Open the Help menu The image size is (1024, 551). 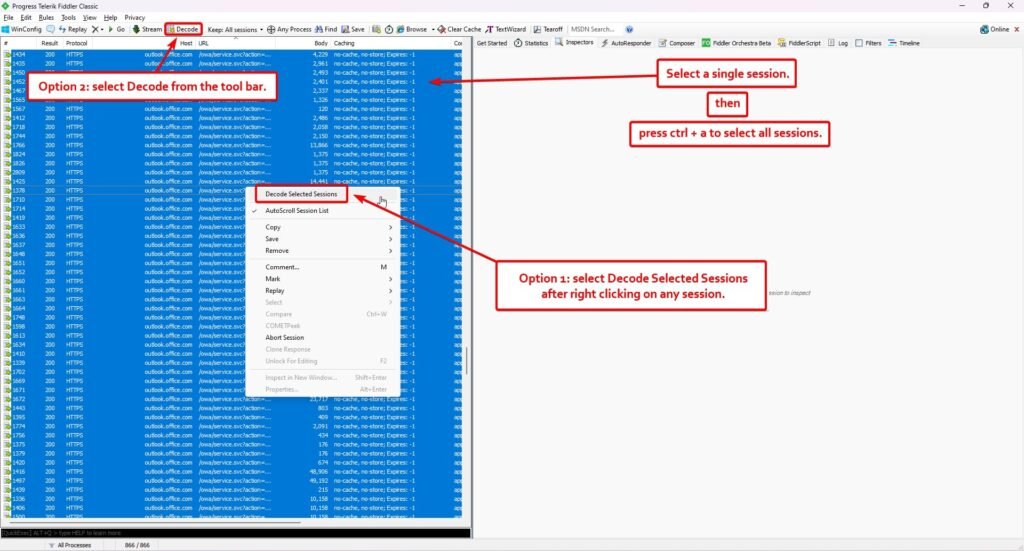tap(110, 18)
